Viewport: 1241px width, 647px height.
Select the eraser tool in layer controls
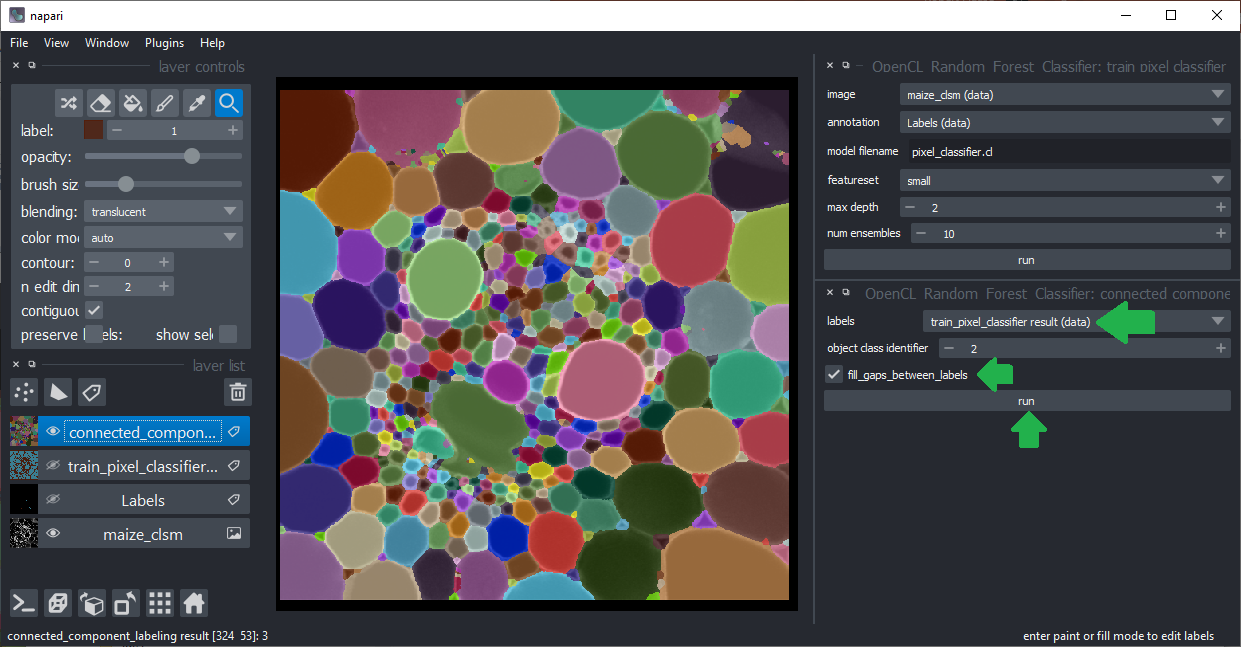100,103
